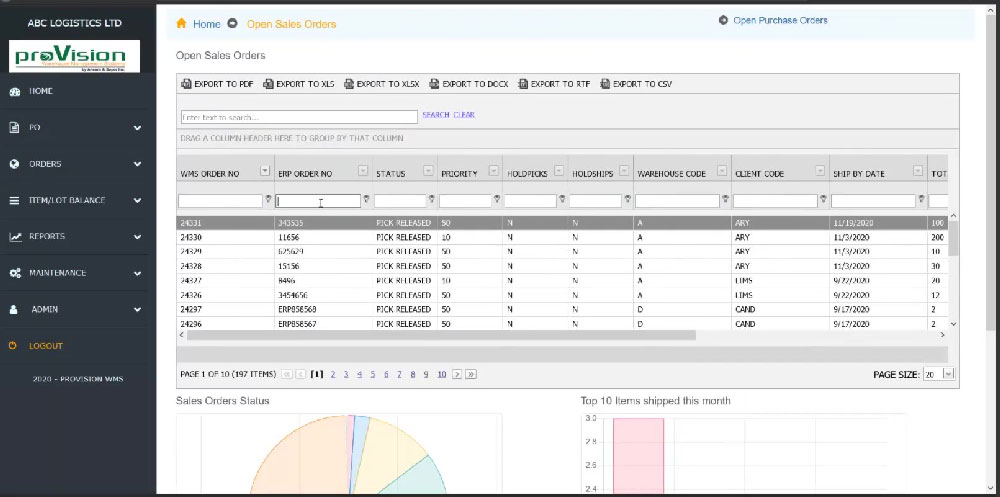Click the Export to XLS icon

[x=268, y=84]
